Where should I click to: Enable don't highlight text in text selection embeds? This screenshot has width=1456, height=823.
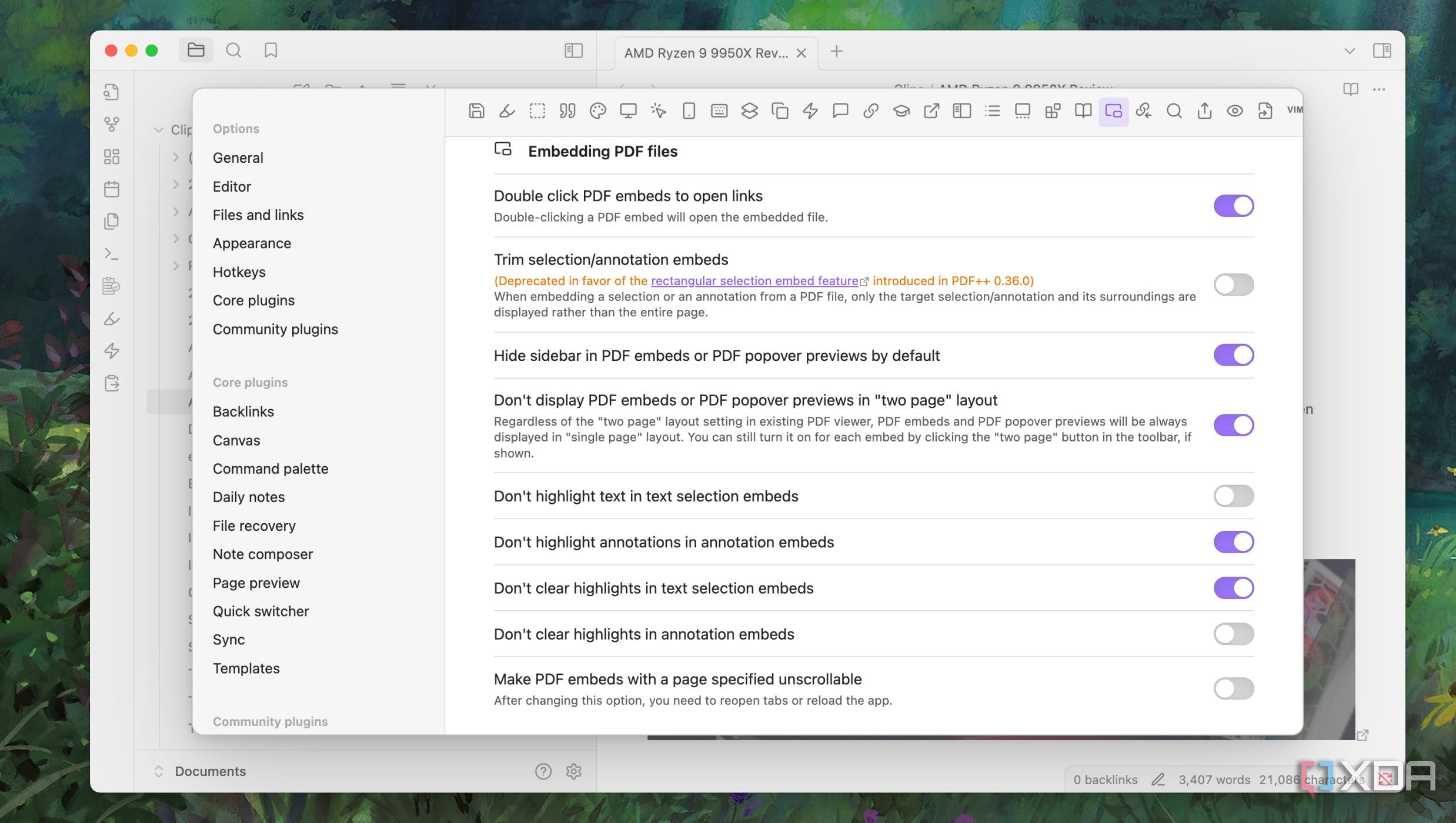1234,496
